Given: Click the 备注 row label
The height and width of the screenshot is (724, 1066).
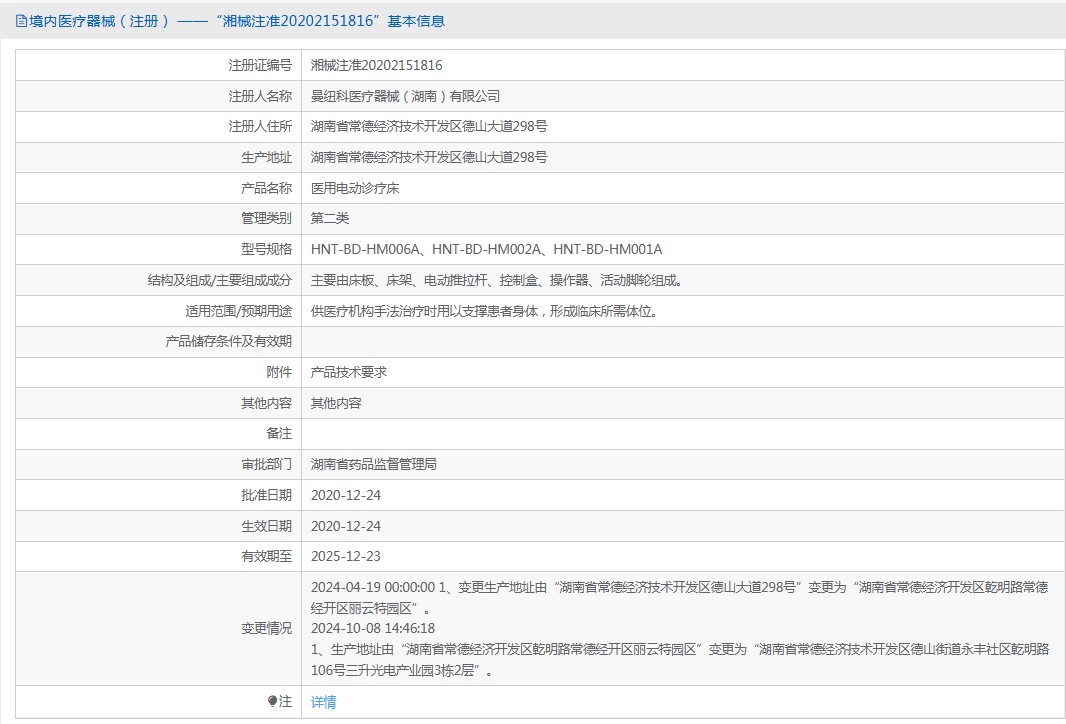Looking at the screenshot, I should point(279,433).
